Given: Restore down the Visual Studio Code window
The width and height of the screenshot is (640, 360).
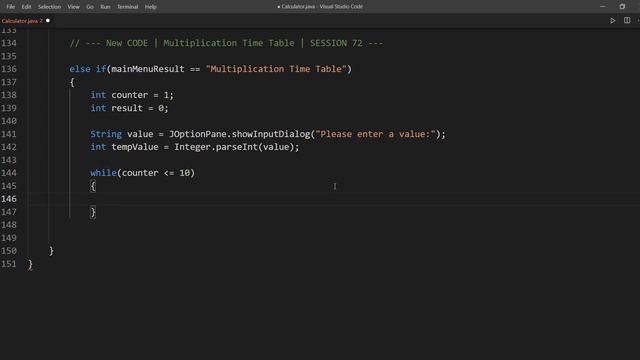Looking at the screenshot, I should coord(622,7).
